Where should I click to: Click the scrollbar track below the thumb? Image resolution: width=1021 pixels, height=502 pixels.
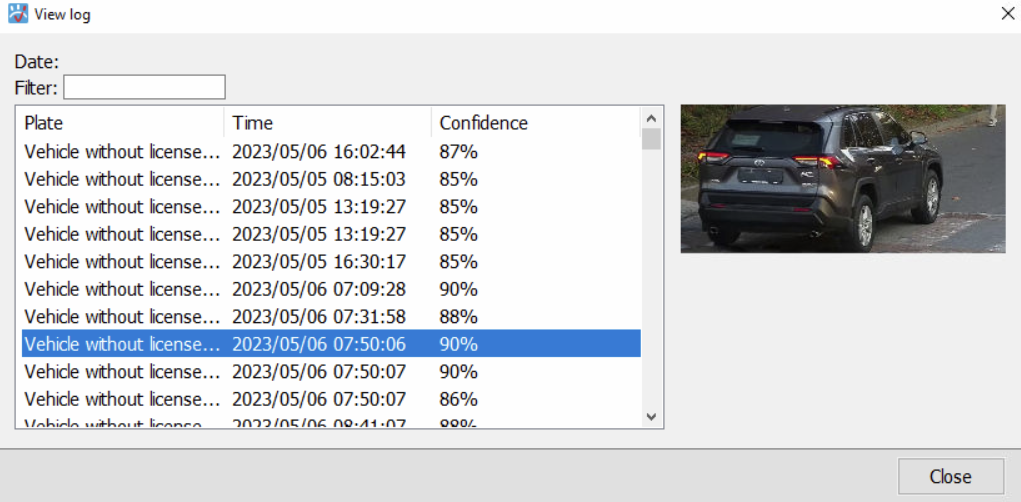650,277
